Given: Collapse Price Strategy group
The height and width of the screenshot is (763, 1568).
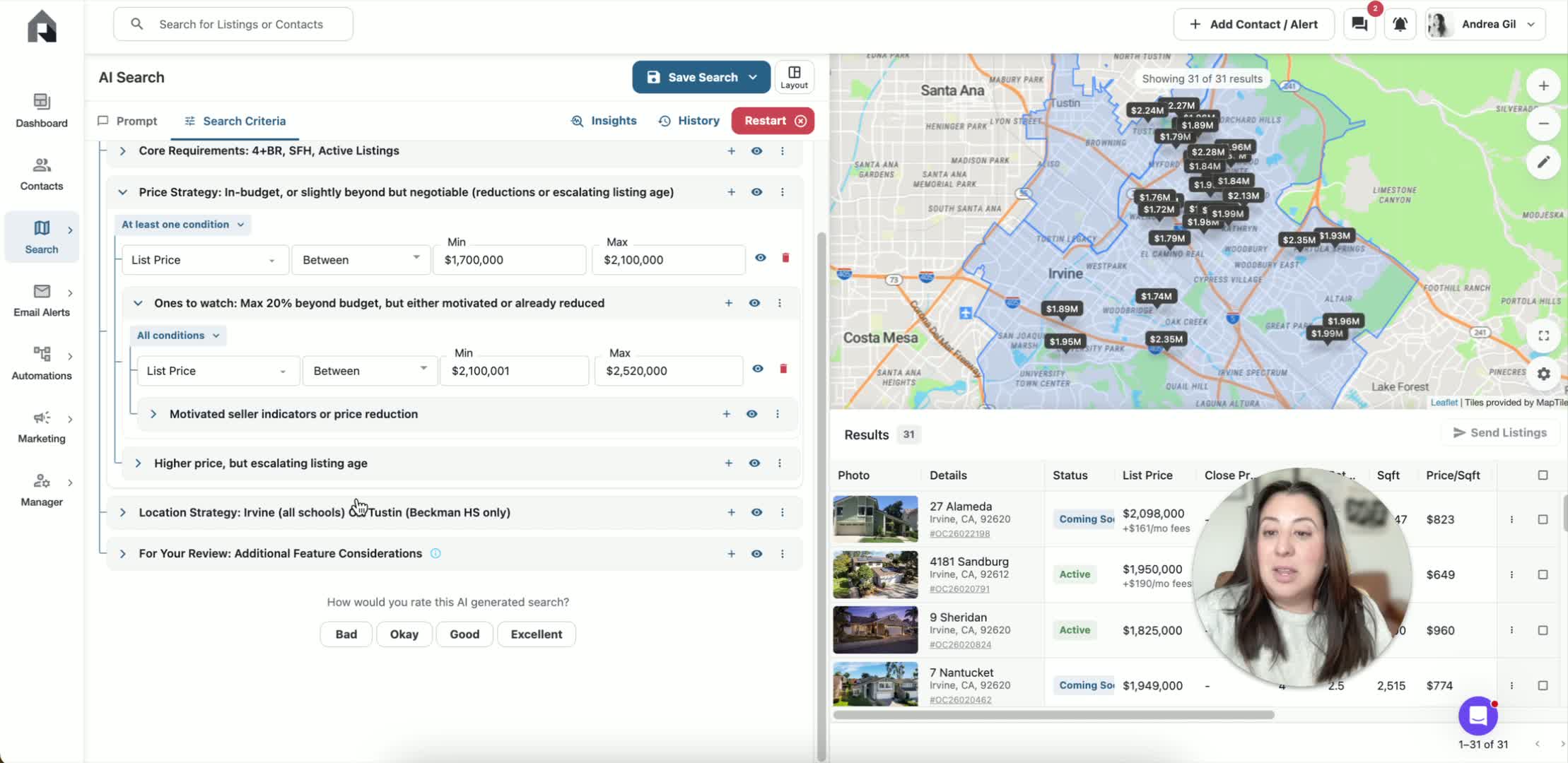Looking at the screenshot, I should (x=122, y=192).
